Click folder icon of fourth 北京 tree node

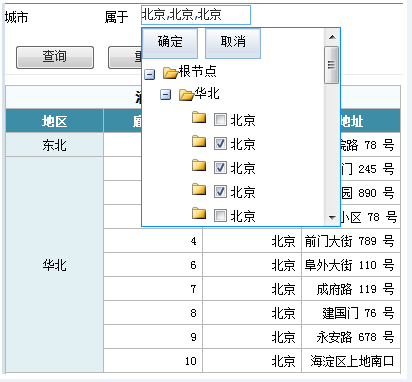(199, 190)
